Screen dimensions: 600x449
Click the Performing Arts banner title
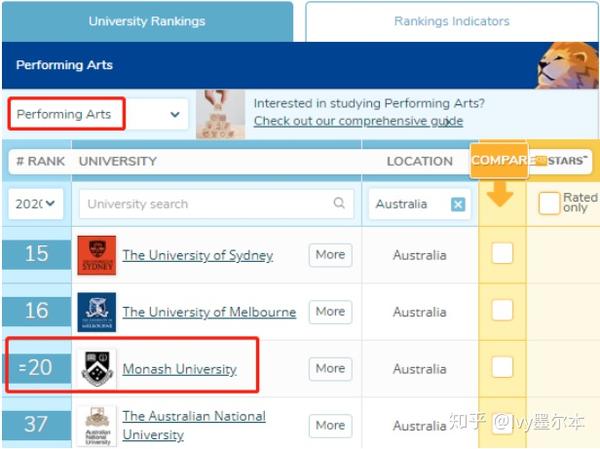(x=64, y=65)
